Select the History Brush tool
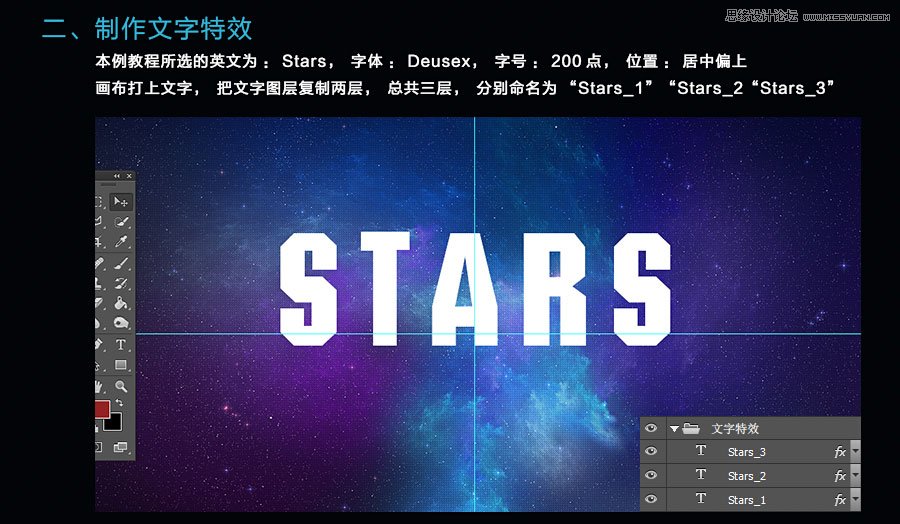 click(121, 283)
